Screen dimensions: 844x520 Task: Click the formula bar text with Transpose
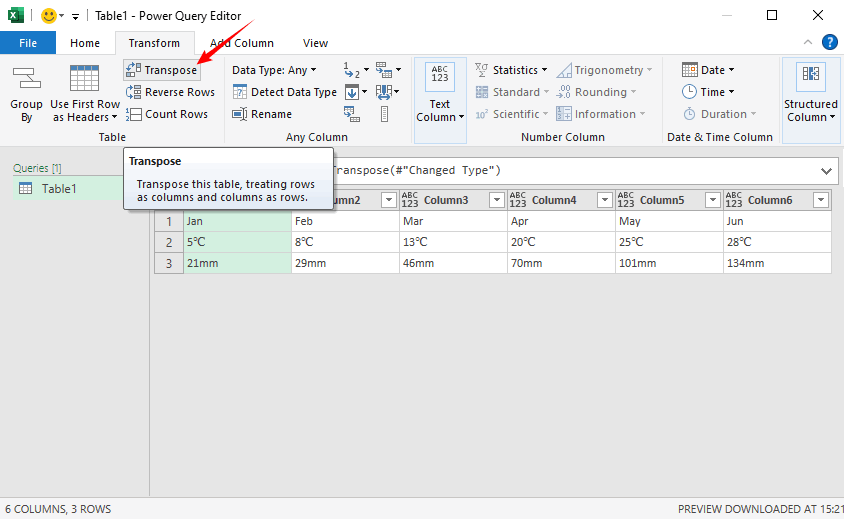(416, 171)
